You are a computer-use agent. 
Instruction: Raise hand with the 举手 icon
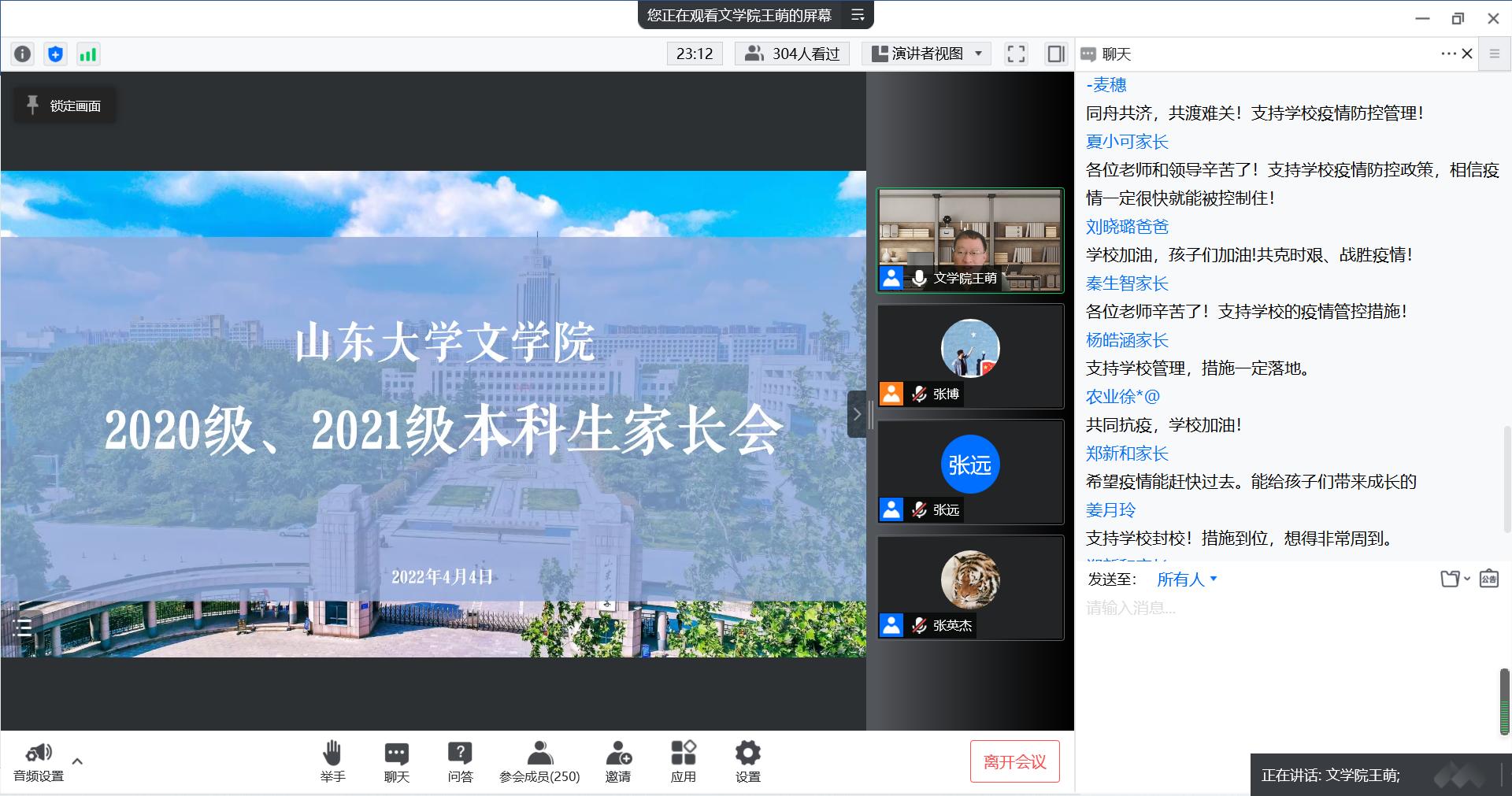point(332,761)
